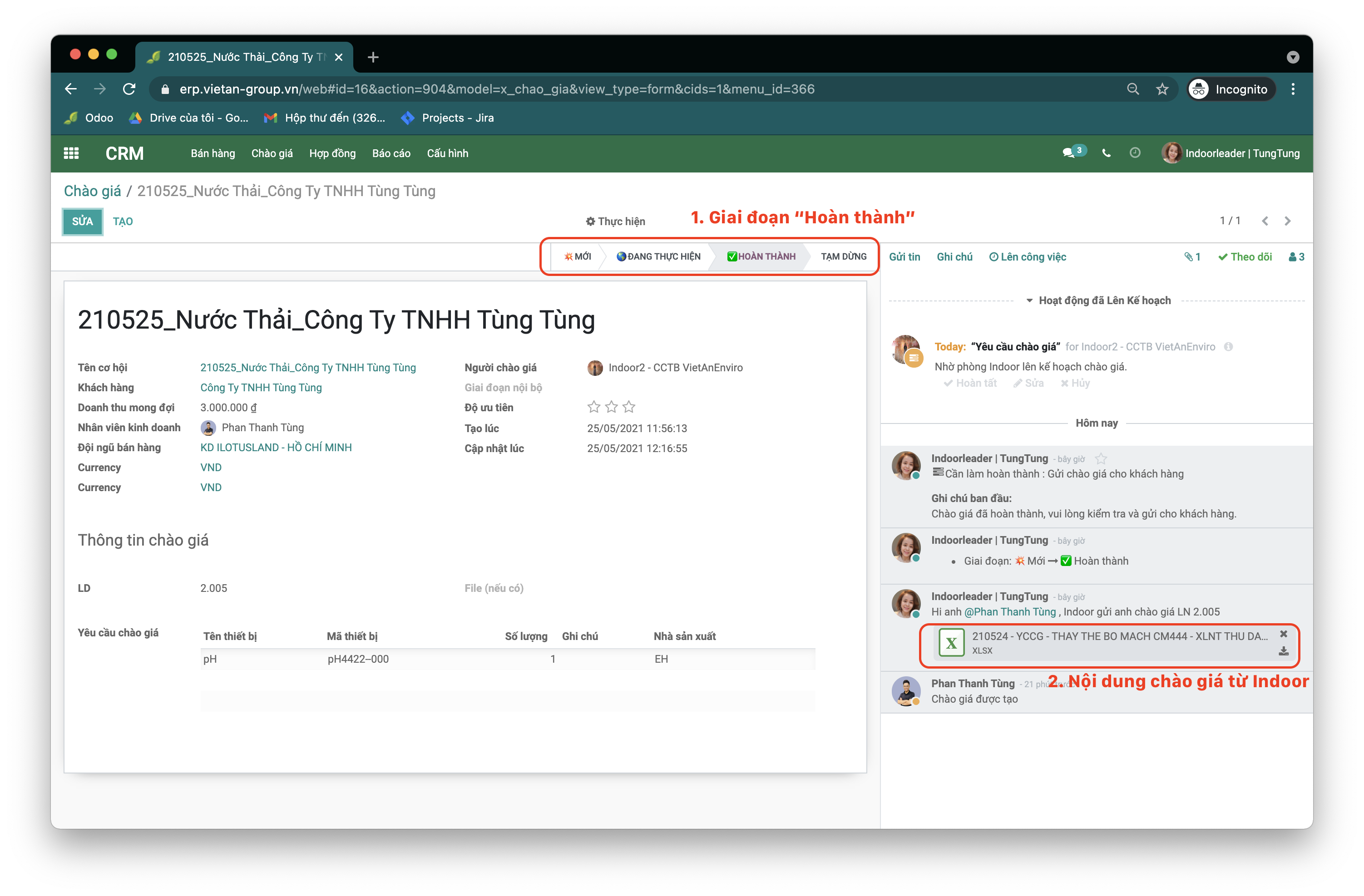
Task: Open customer link Công Ty TNHH Tùng Tùng
Action: coord(261,388)
